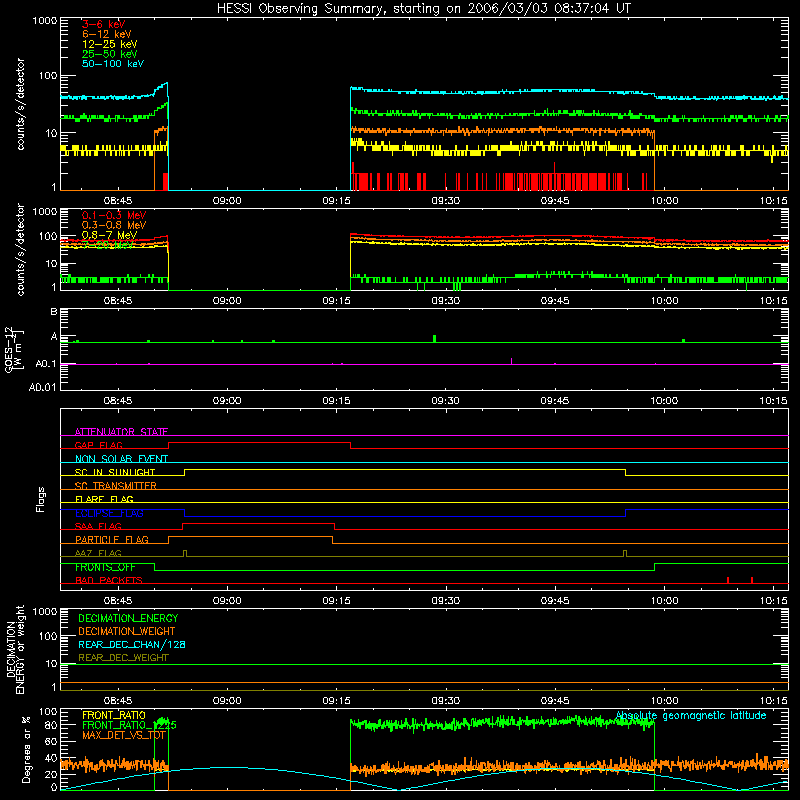Select the 0.3-0.8 MeV legend label
The image size is (800, 800).
tap(114, 225)
